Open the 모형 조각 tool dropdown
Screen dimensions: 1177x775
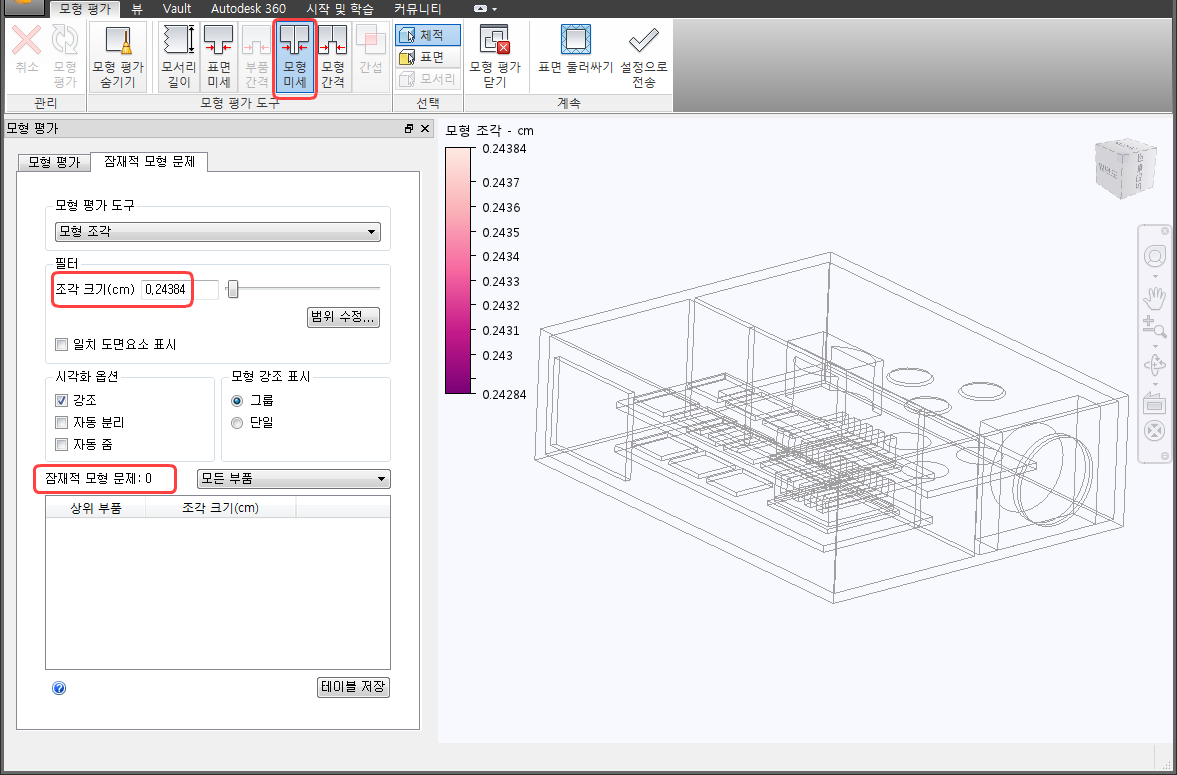coord(218,231)
